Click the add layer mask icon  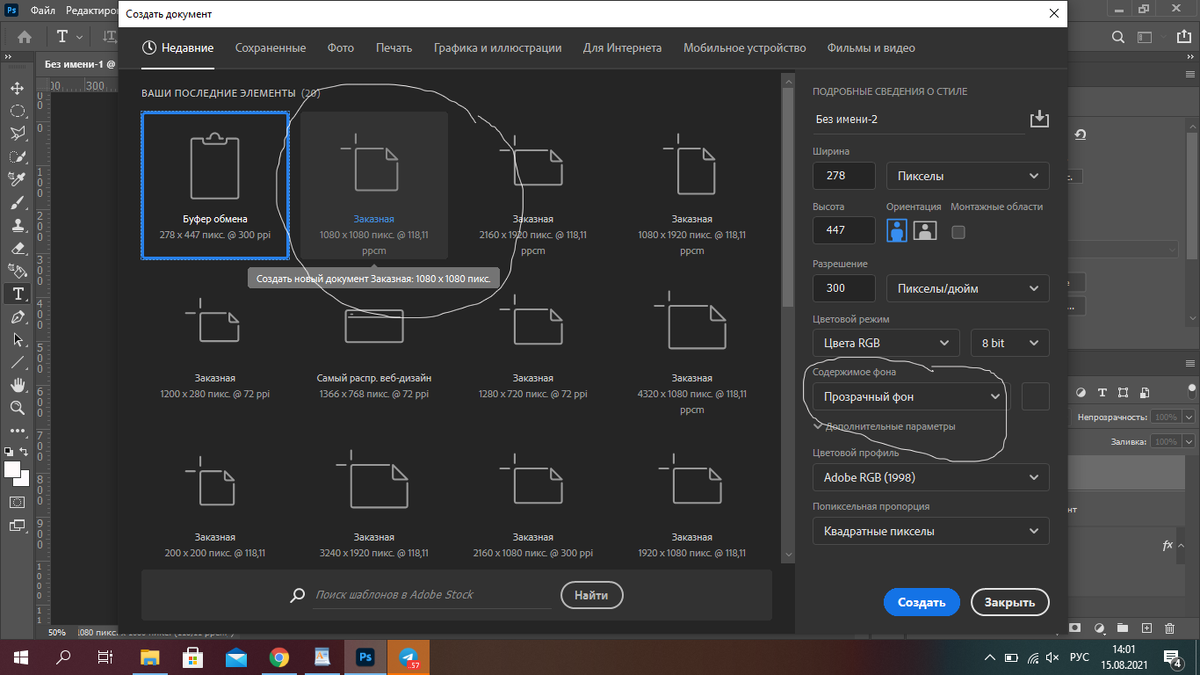point(1075,628)
